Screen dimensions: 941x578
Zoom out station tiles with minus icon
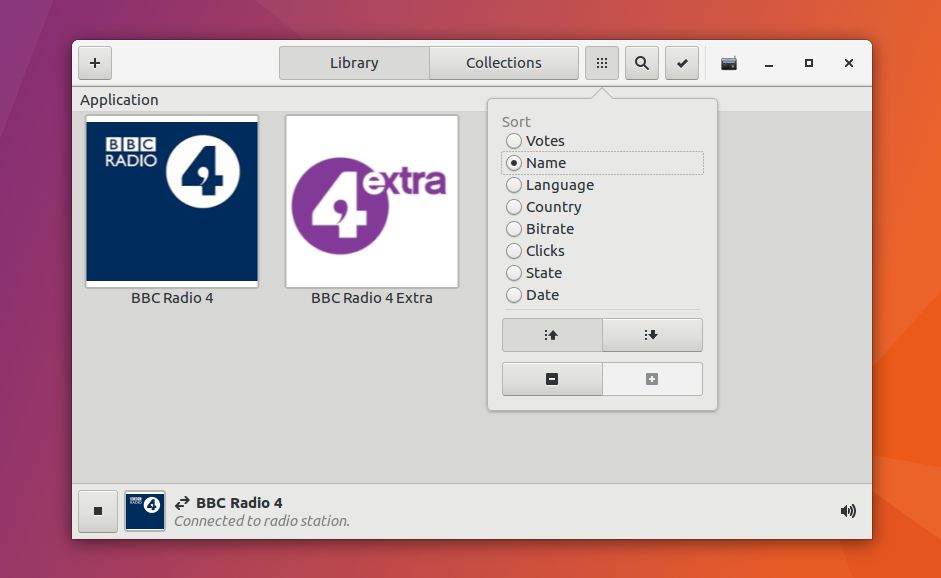[552, 378]
